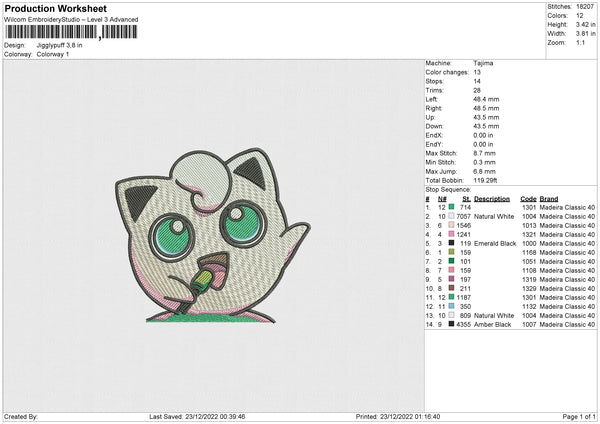600x424 pixels.
Task: Click 'Amber Black' description in row 14
Action: pos(492,324)
